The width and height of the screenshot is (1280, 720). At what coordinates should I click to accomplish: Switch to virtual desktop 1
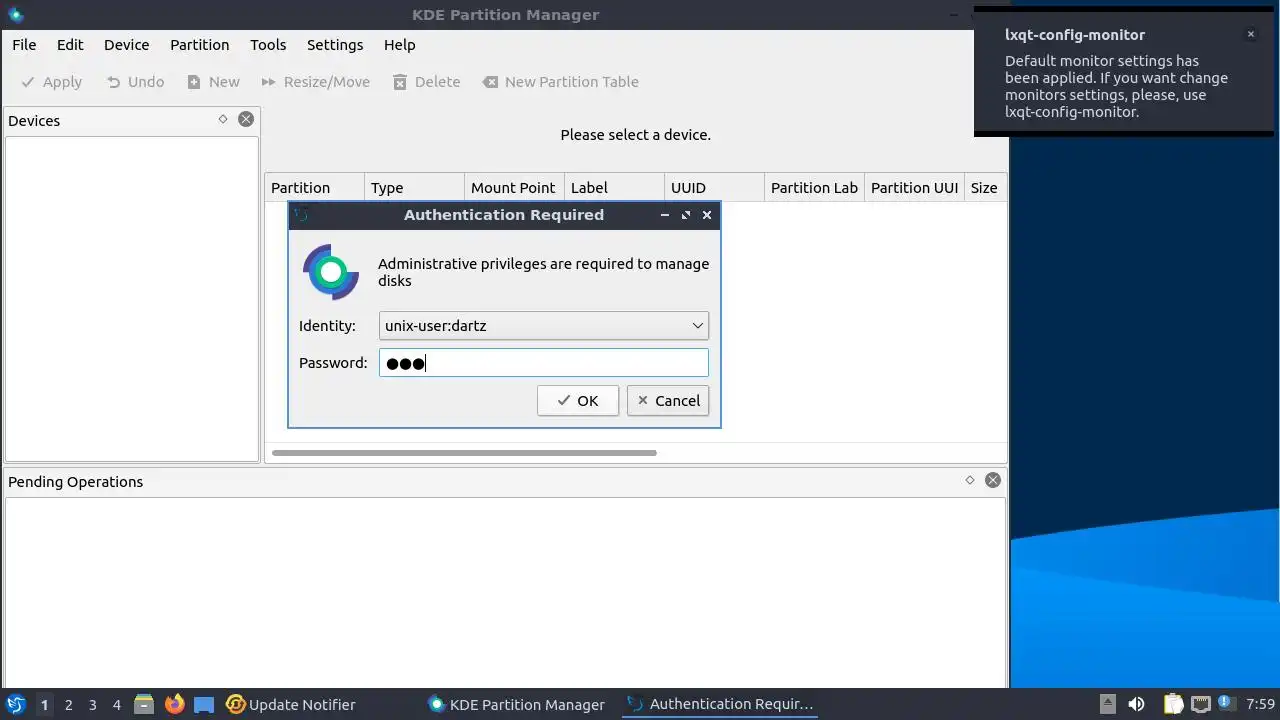click(x=44, y=705)
